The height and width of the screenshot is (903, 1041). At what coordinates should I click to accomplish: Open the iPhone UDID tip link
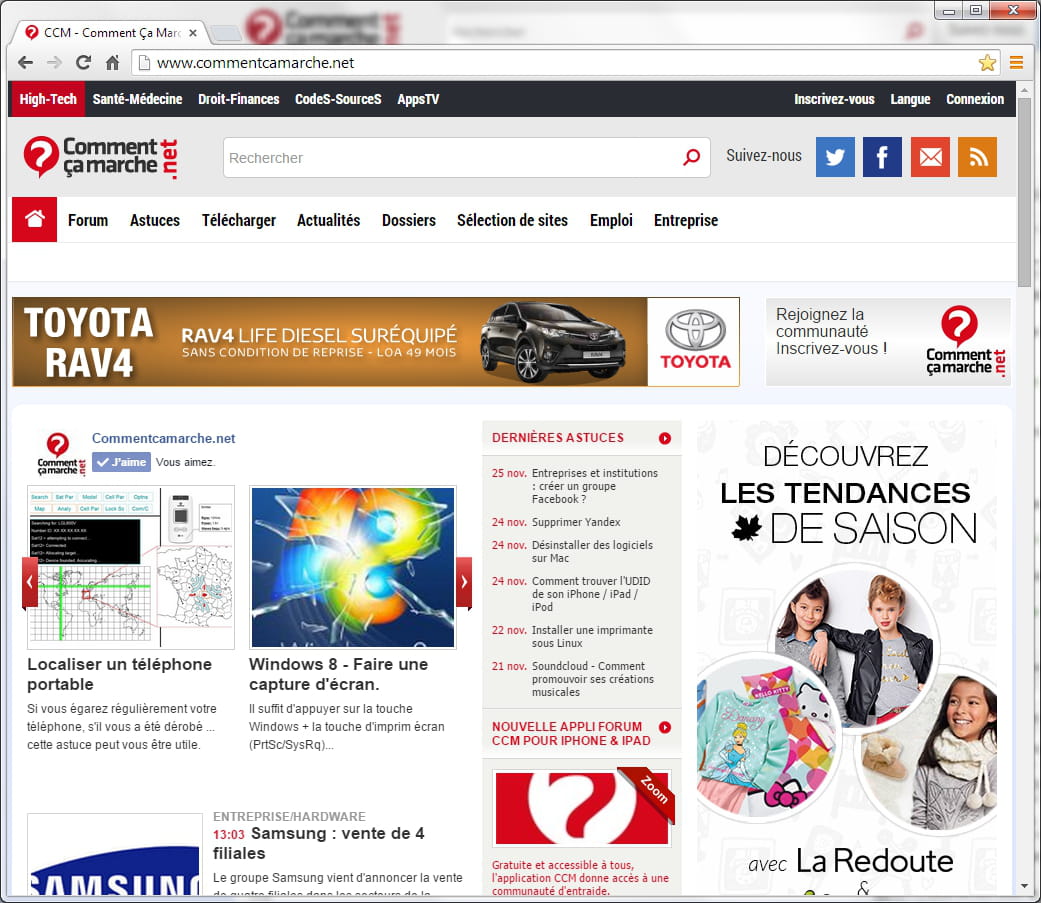591,594
